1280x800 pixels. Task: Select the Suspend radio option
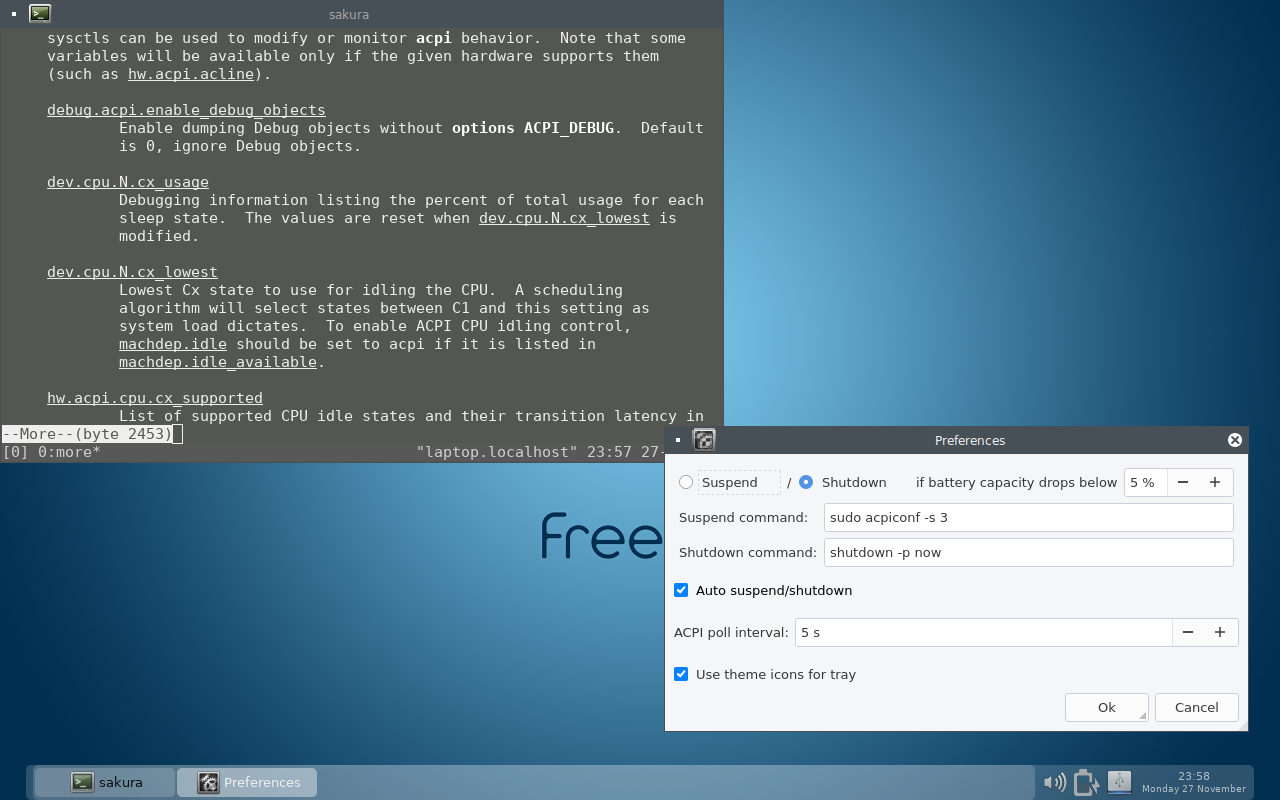coord(686,482)
